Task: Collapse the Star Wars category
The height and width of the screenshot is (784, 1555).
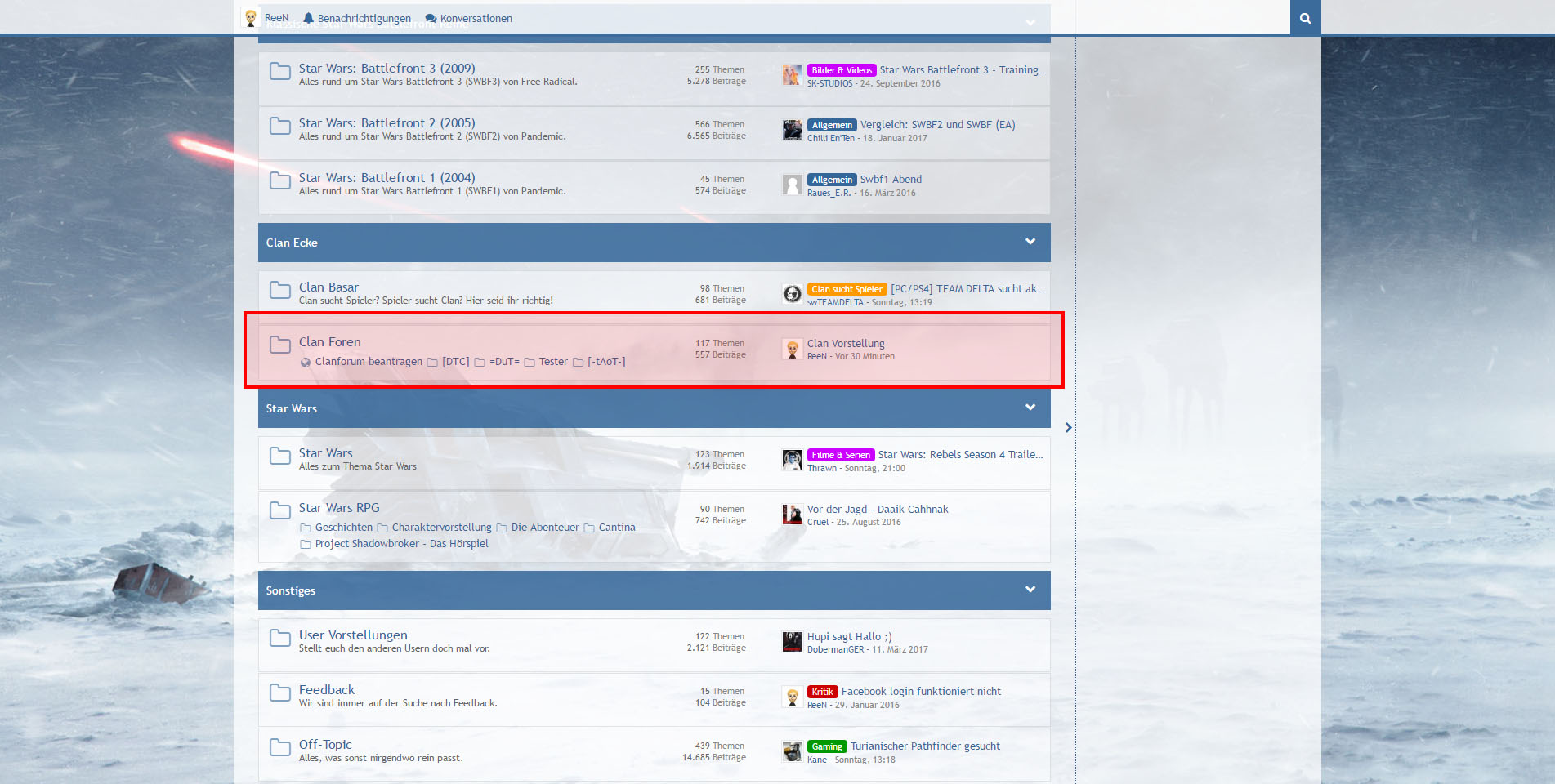Action: pos(1030,408)
